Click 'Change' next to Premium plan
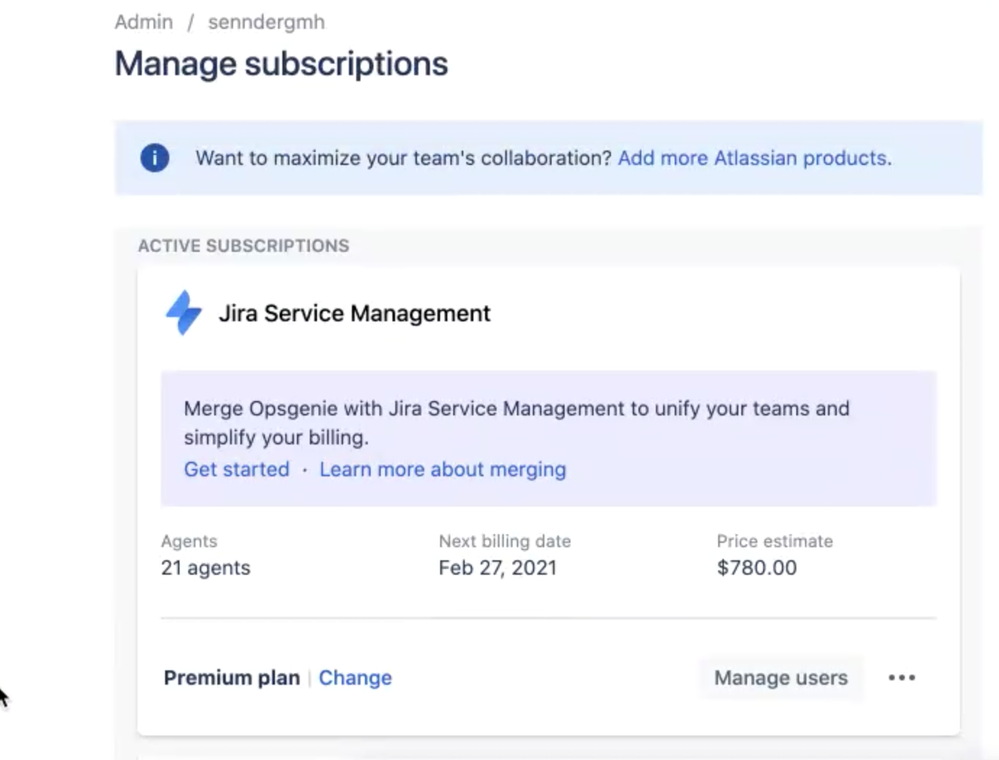 (355, 678)
